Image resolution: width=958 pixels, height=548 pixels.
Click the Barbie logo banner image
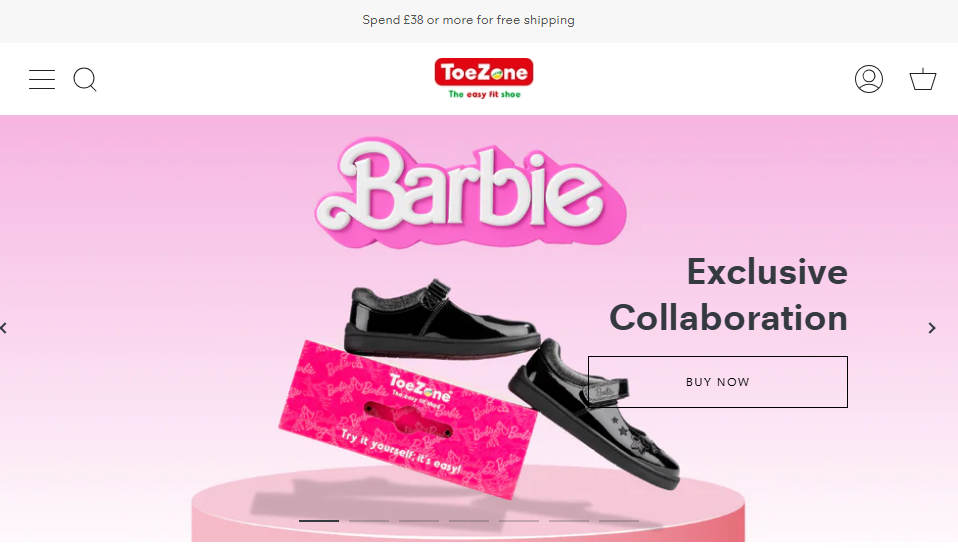[470, 192]
